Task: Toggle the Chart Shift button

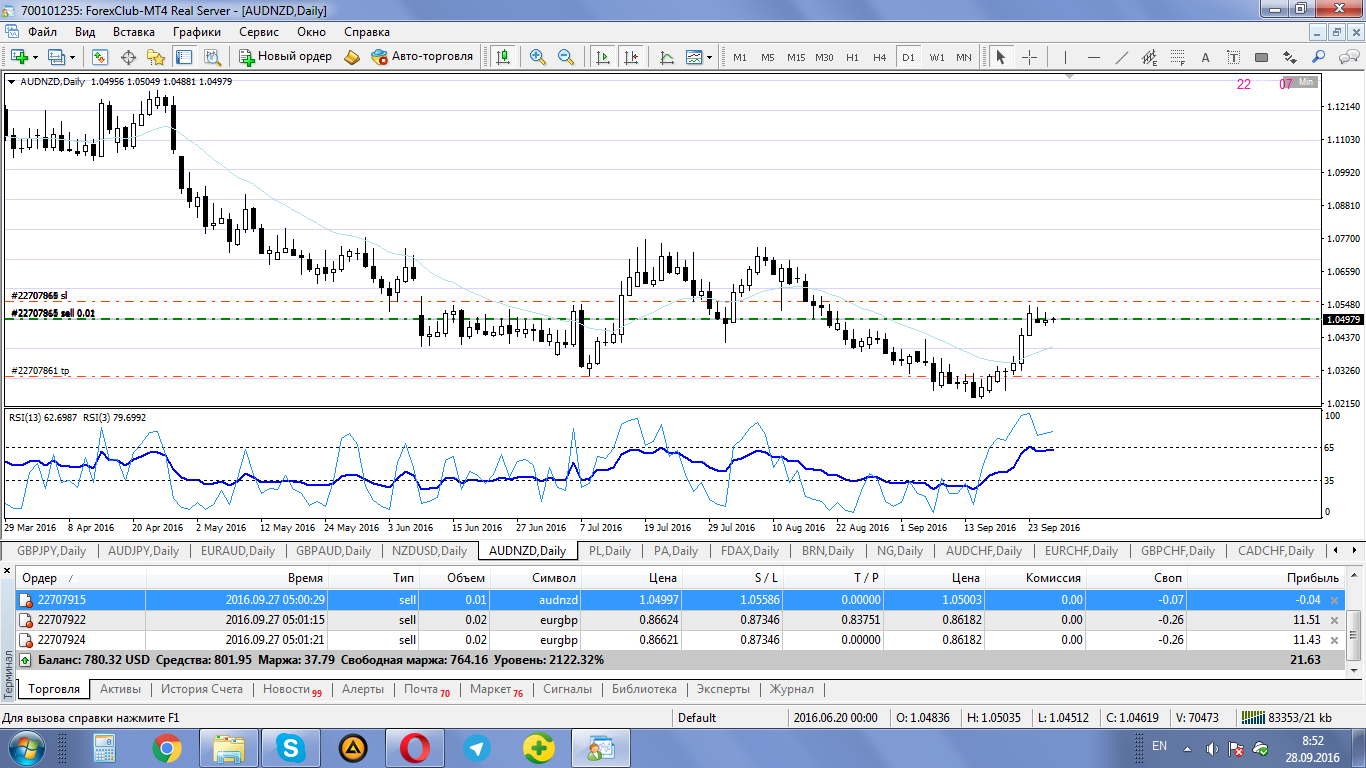Action: (x=631, y=57)
